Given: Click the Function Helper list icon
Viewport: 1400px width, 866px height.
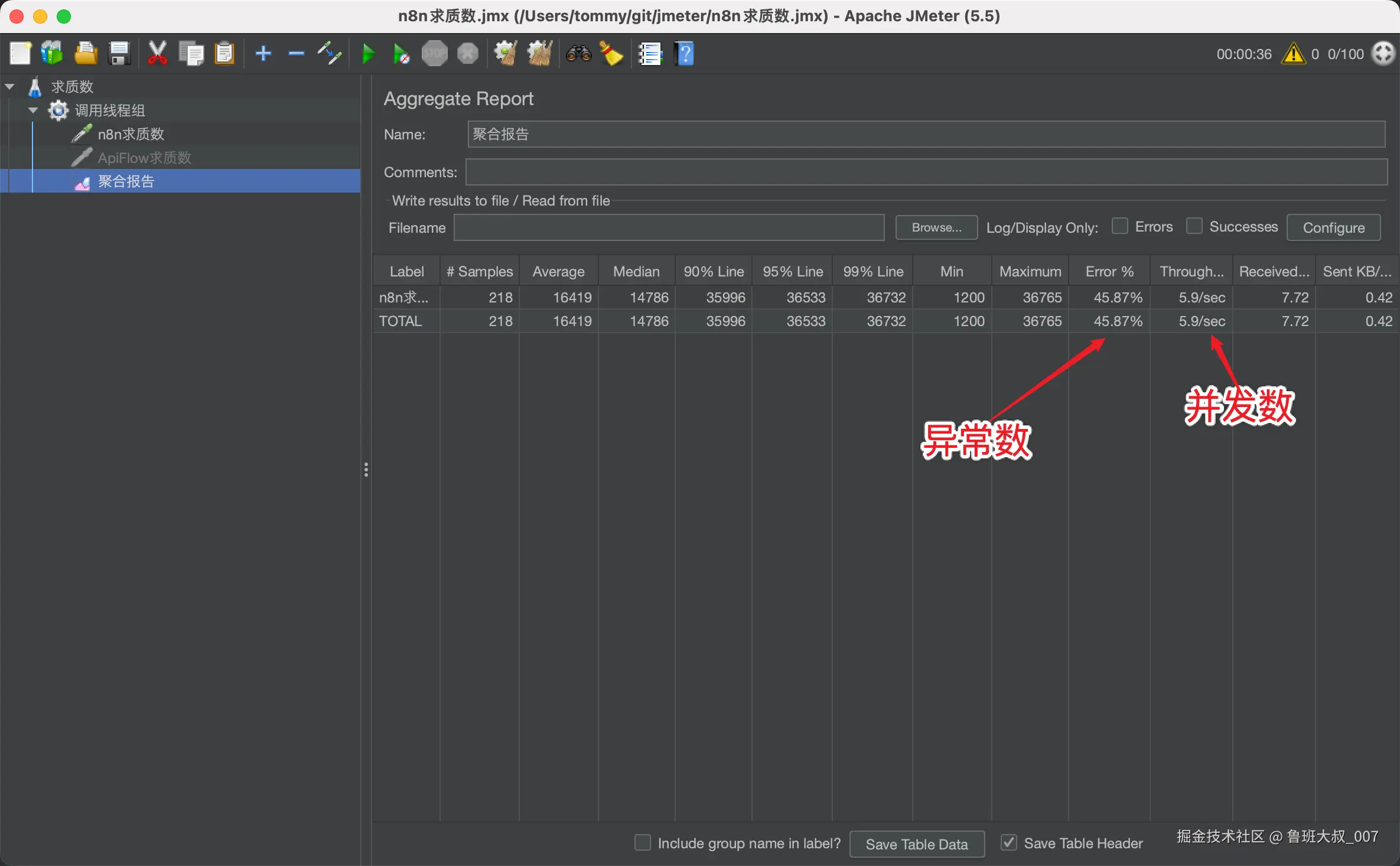Looking at the screenshot, I should pos(650,54).
